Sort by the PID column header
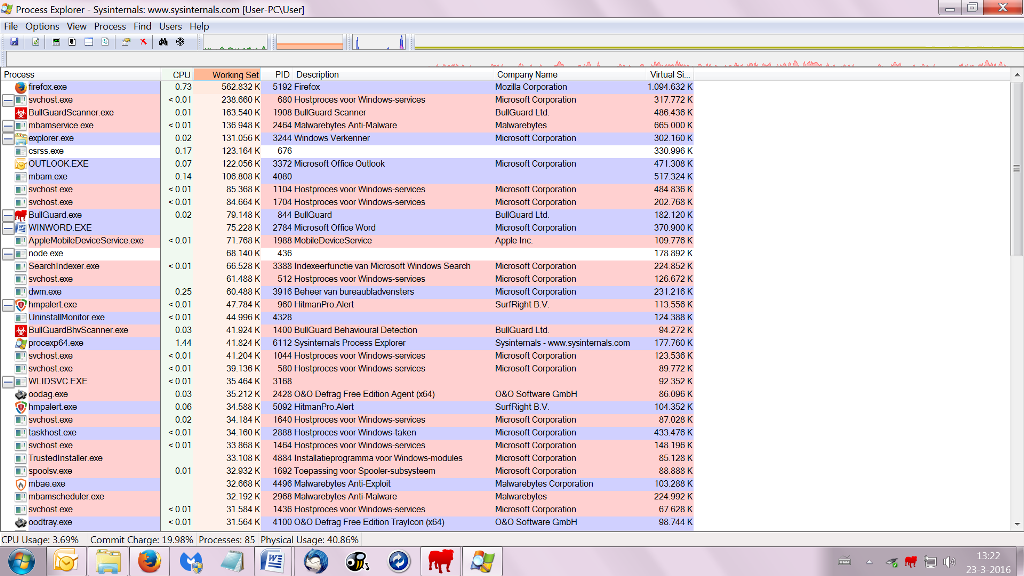The height and width of the screenshot is (576, 1024). (x=277, y=74)
